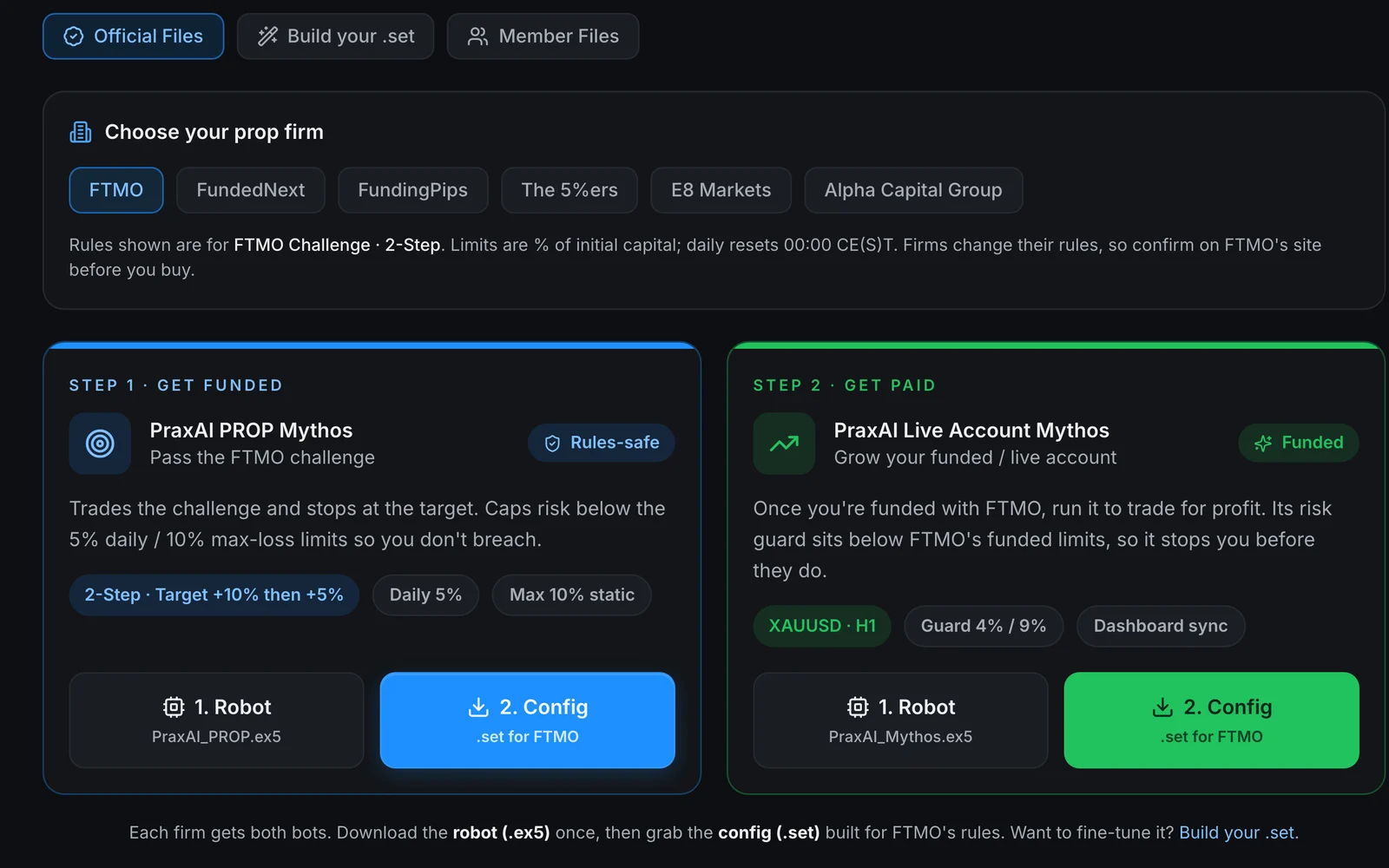Click the XAUUSD · H1 chip
The image size is (1389, 868).
tap(822, 626)
